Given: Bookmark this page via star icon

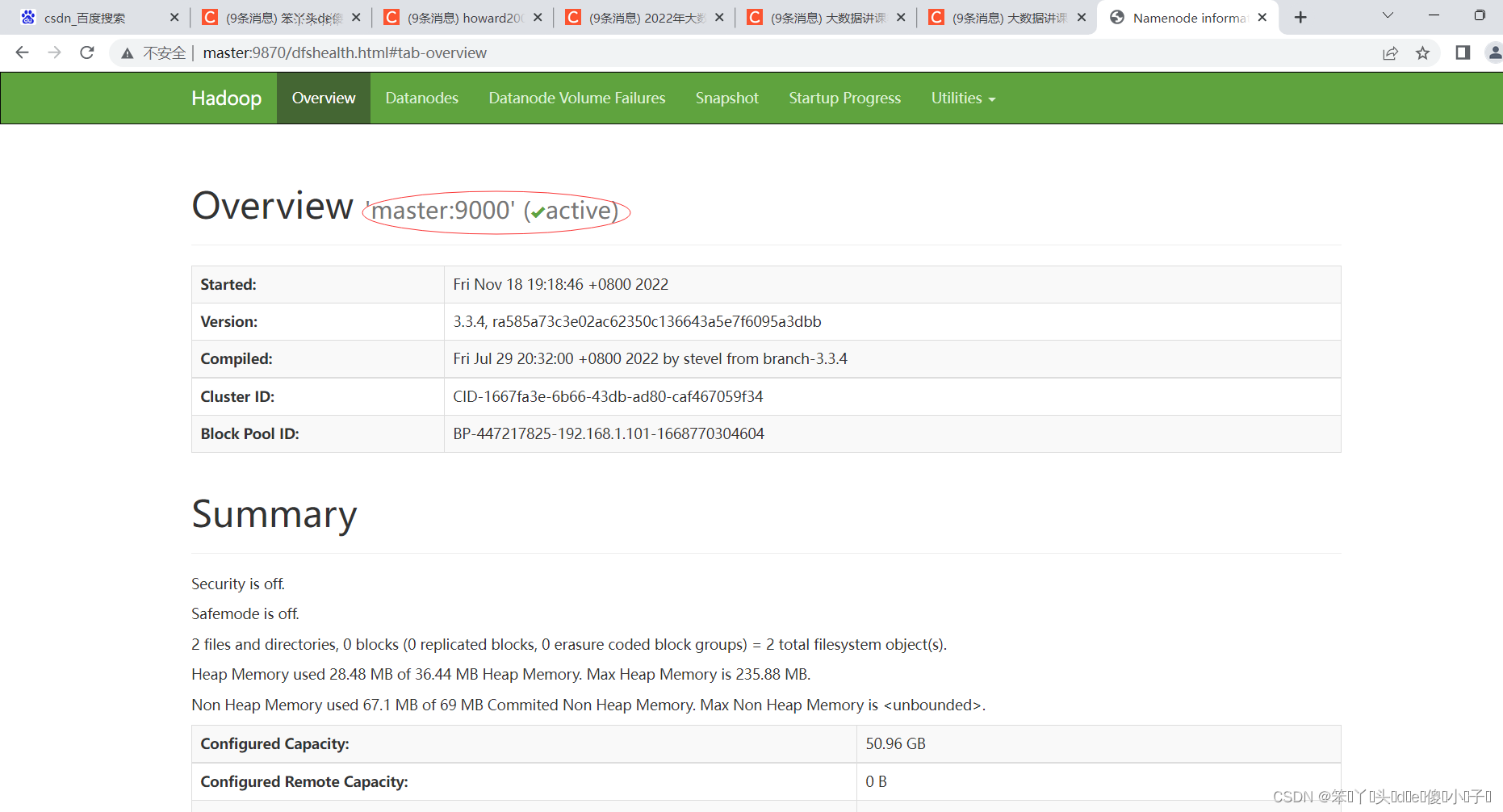Looking at the screenshot, I should (1423, 52).
